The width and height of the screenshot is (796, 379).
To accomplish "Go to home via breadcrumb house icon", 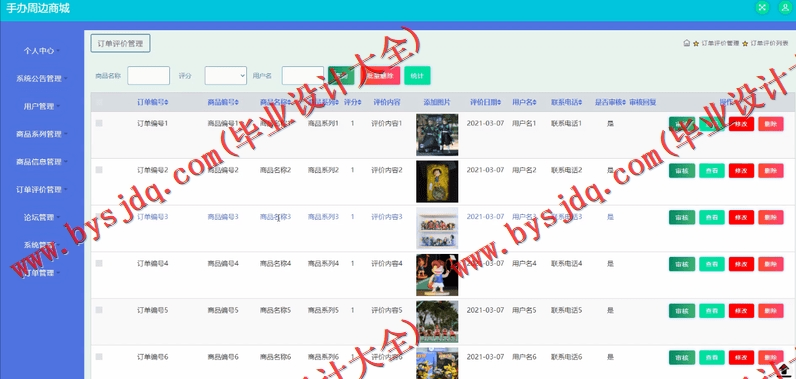I will (x=686, y=44).
